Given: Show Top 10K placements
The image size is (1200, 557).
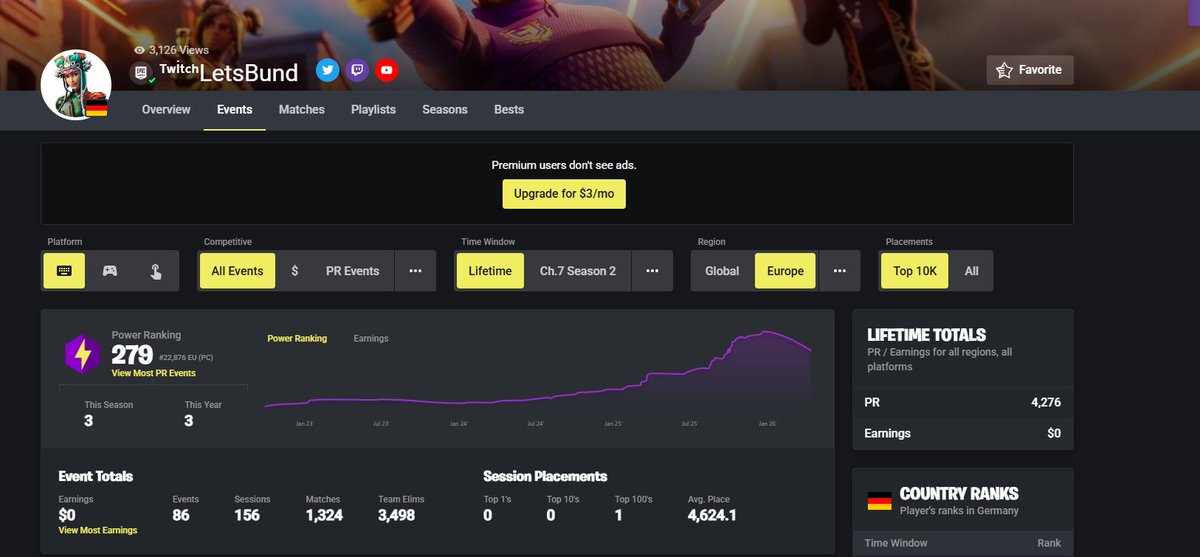Looking at the screenshot, I should 915,271.
